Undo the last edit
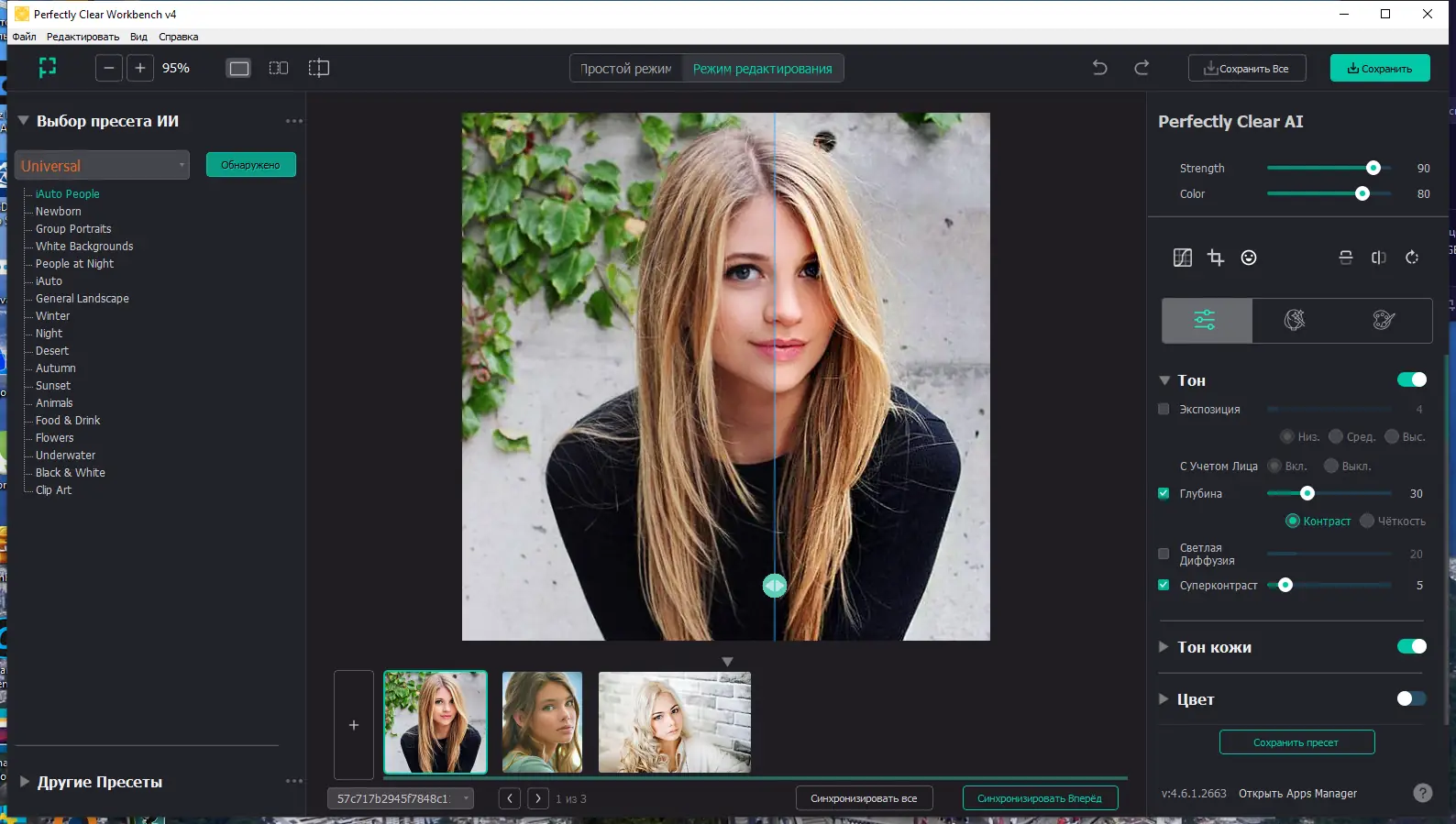The height and width of the screenshot is (824, 1456). tap(1100, 68)
